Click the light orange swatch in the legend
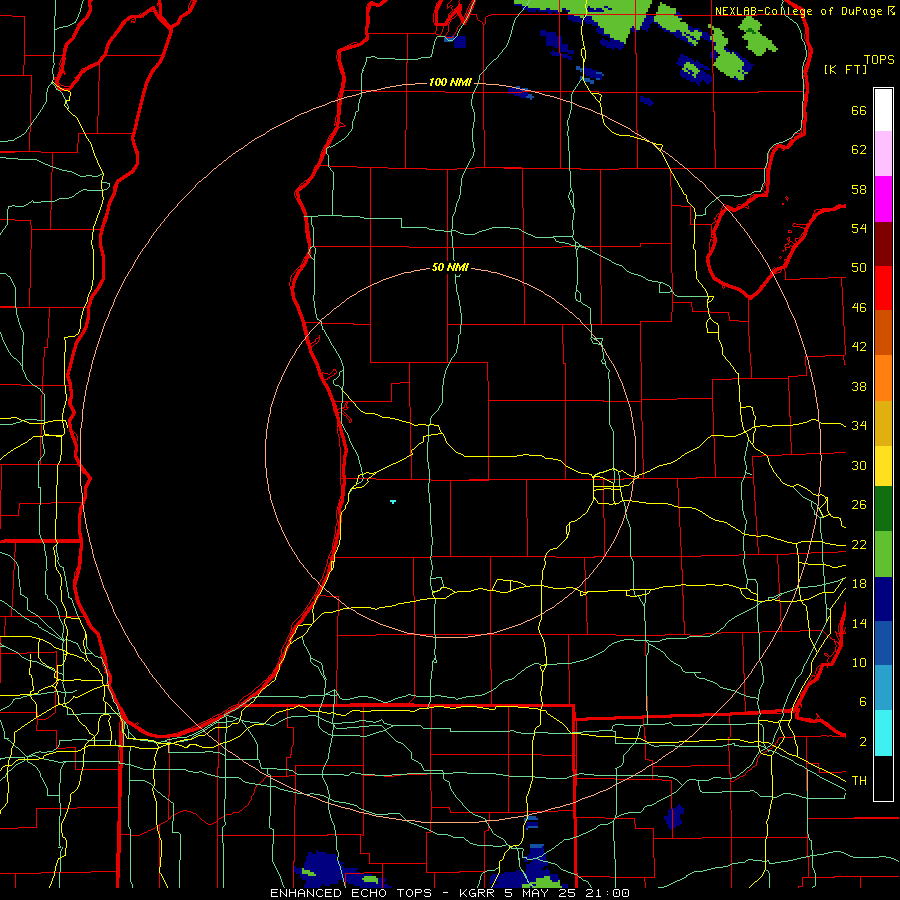The height and width of the screenshot is (900, 900). [x=883, y=378]
